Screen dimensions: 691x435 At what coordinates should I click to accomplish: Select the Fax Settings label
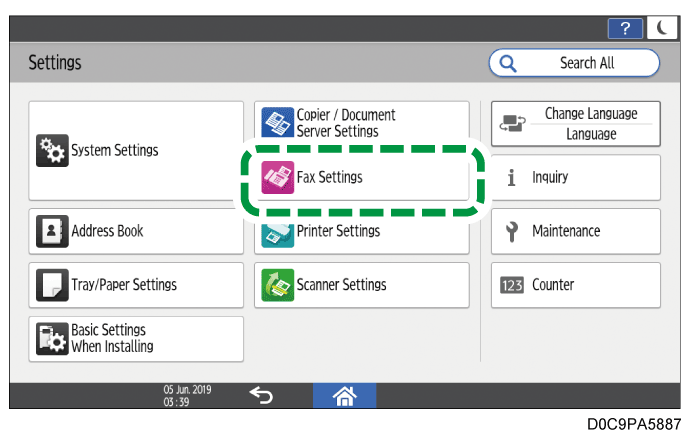click(x=330, y=178)
